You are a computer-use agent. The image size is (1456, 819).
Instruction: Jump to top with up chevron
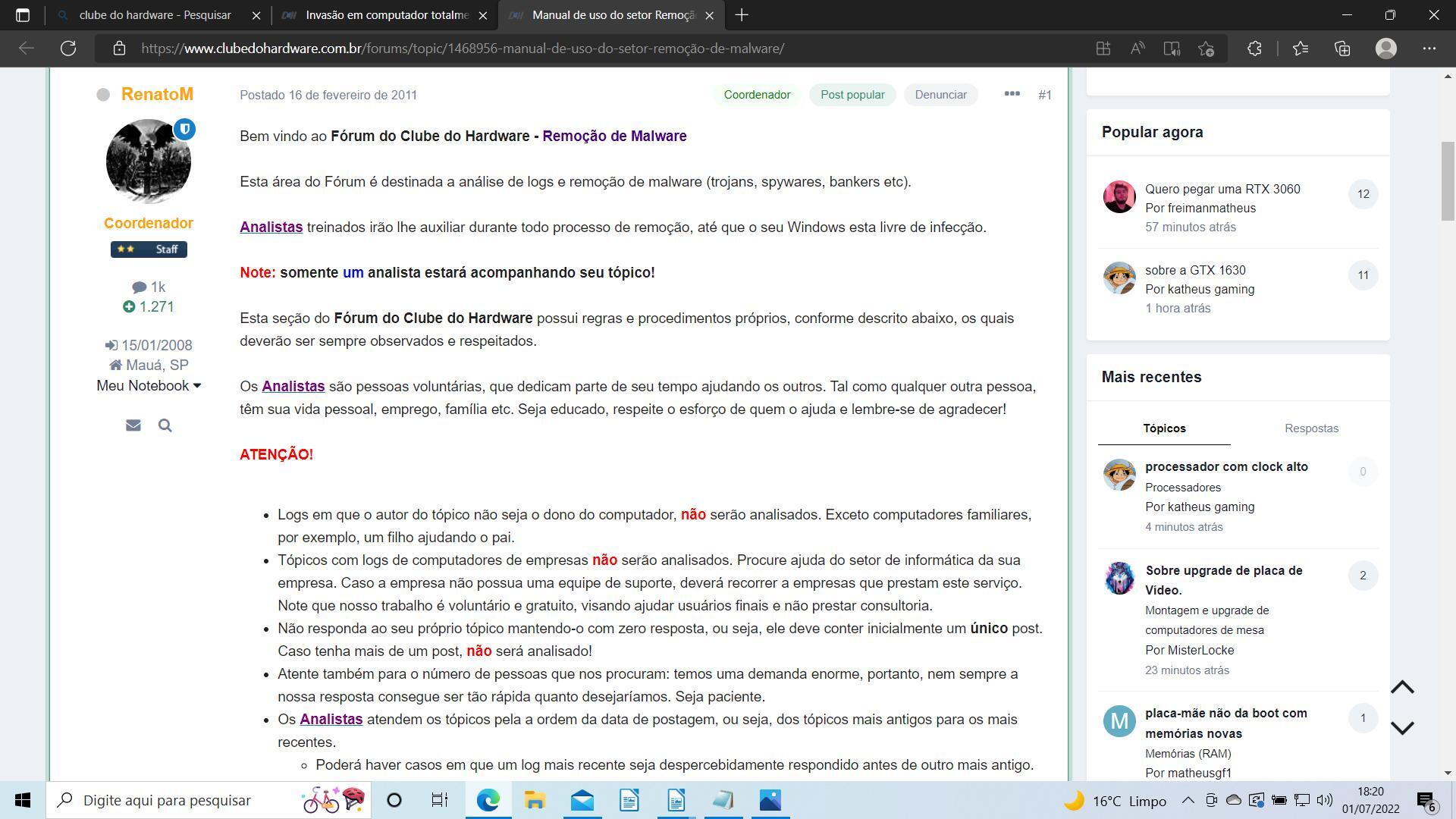[x=1402, y=687]
